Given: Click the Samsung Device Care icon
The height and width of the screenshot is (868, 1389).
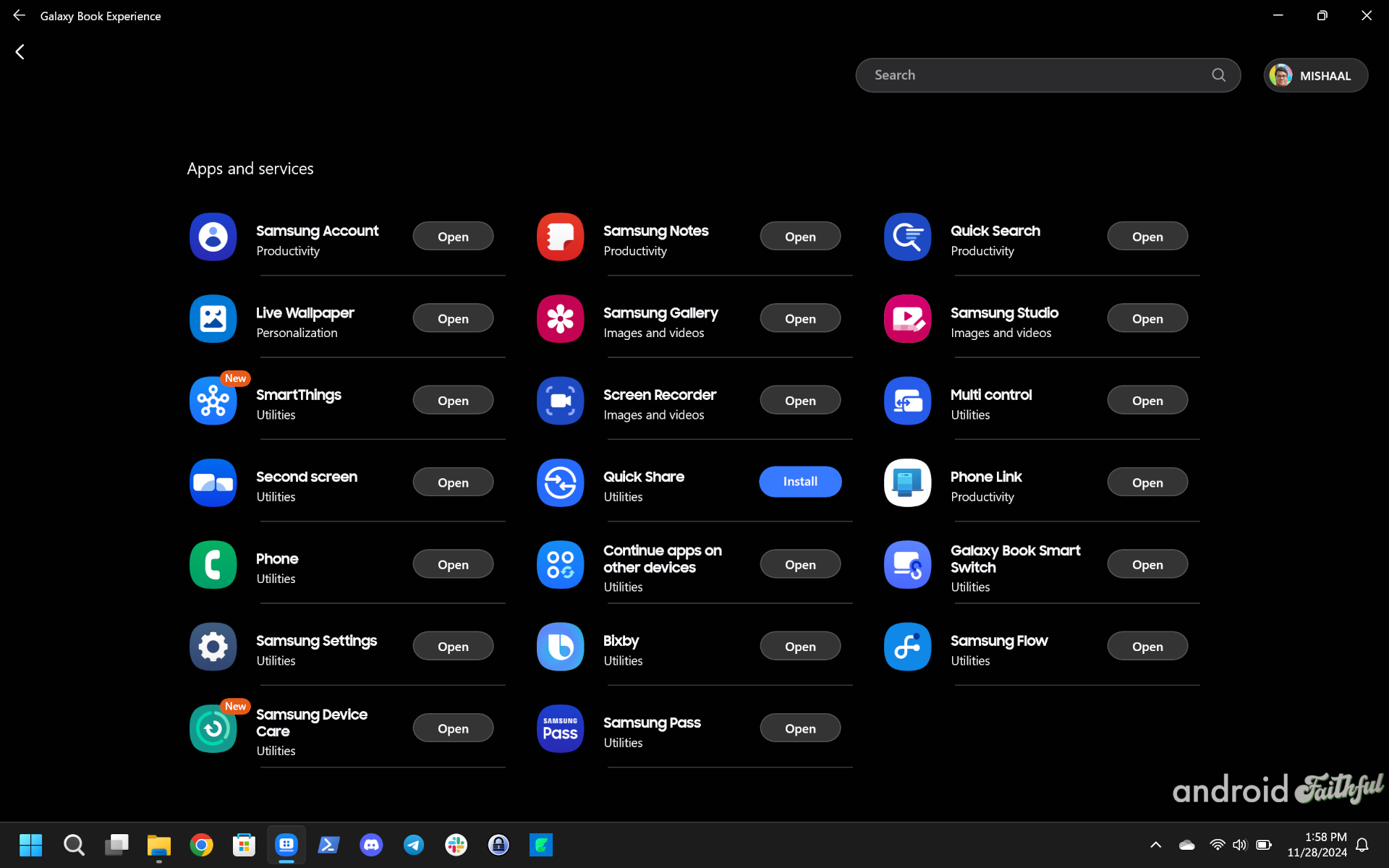Looking at the screenshot, I should 213,728.
